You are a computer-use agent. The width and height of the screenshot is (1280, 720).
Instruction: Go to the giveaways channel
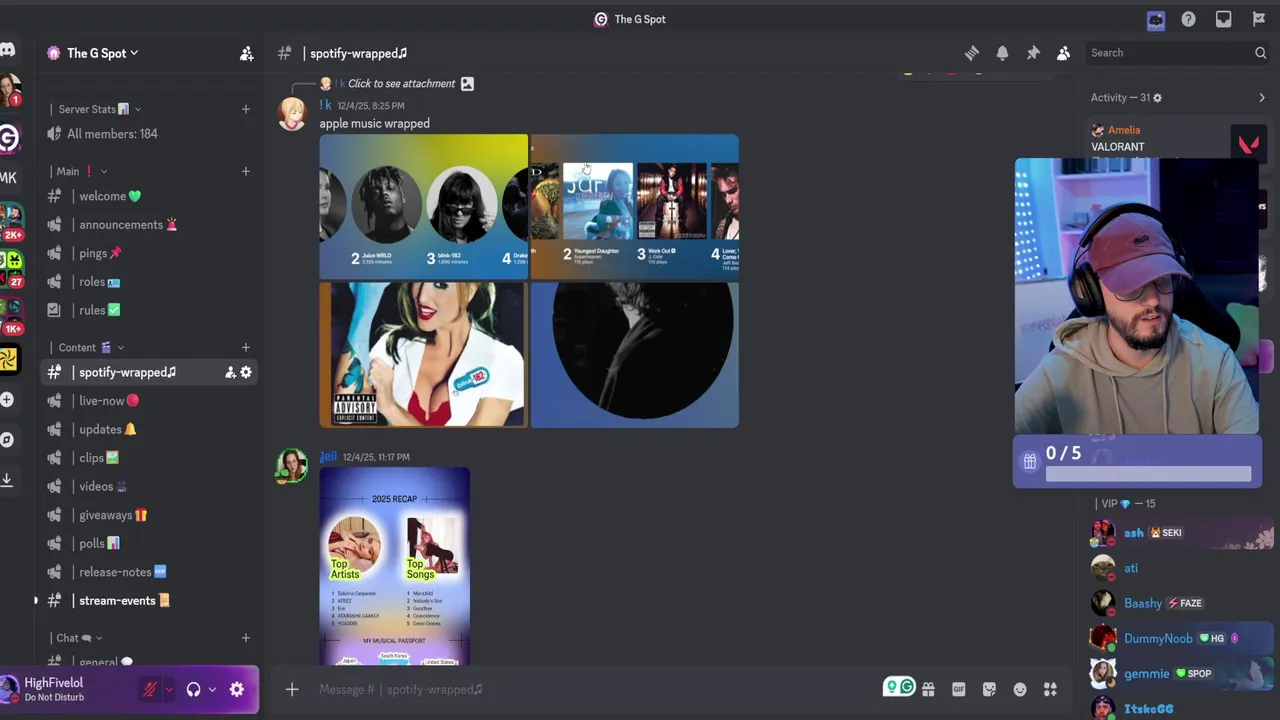tap(150, 515)
